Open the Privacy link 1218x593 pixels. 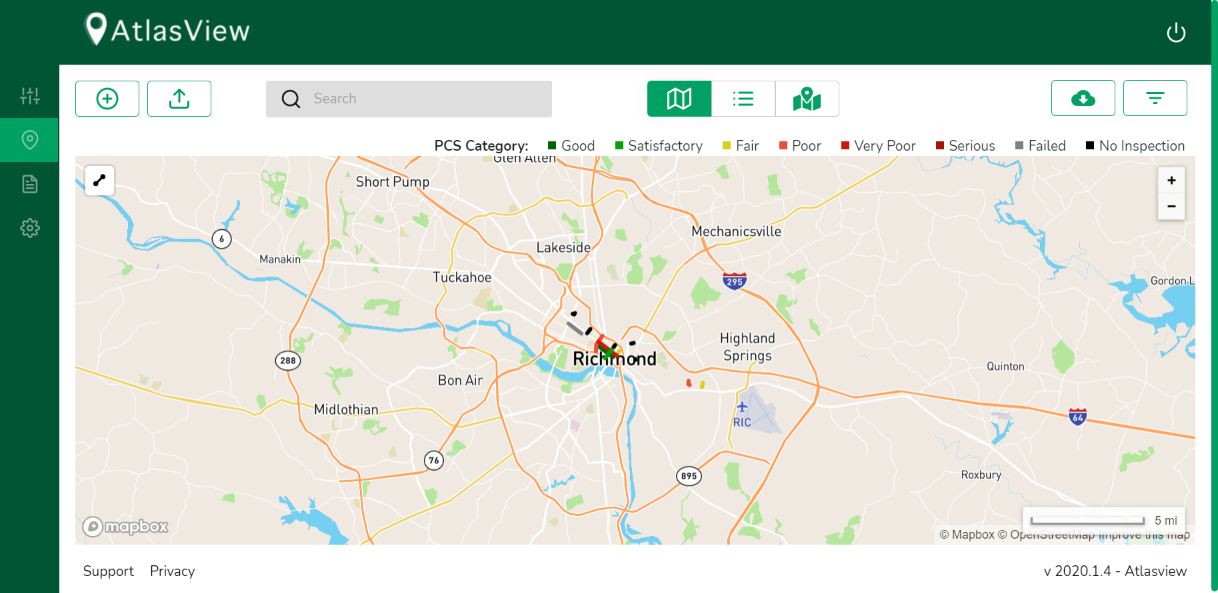pos(172,571)
